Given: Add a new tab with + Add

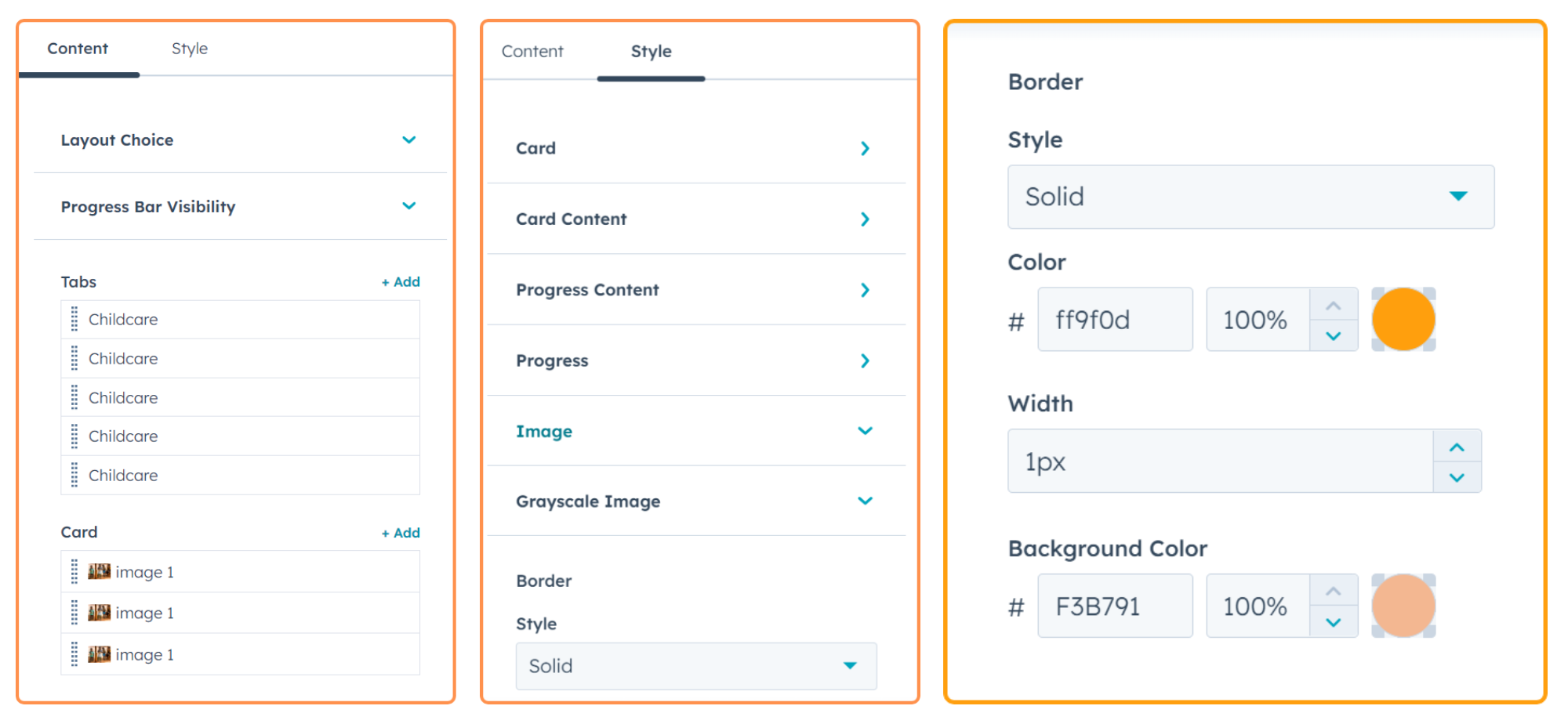Looking at the screenshot, I should point(401,282).
